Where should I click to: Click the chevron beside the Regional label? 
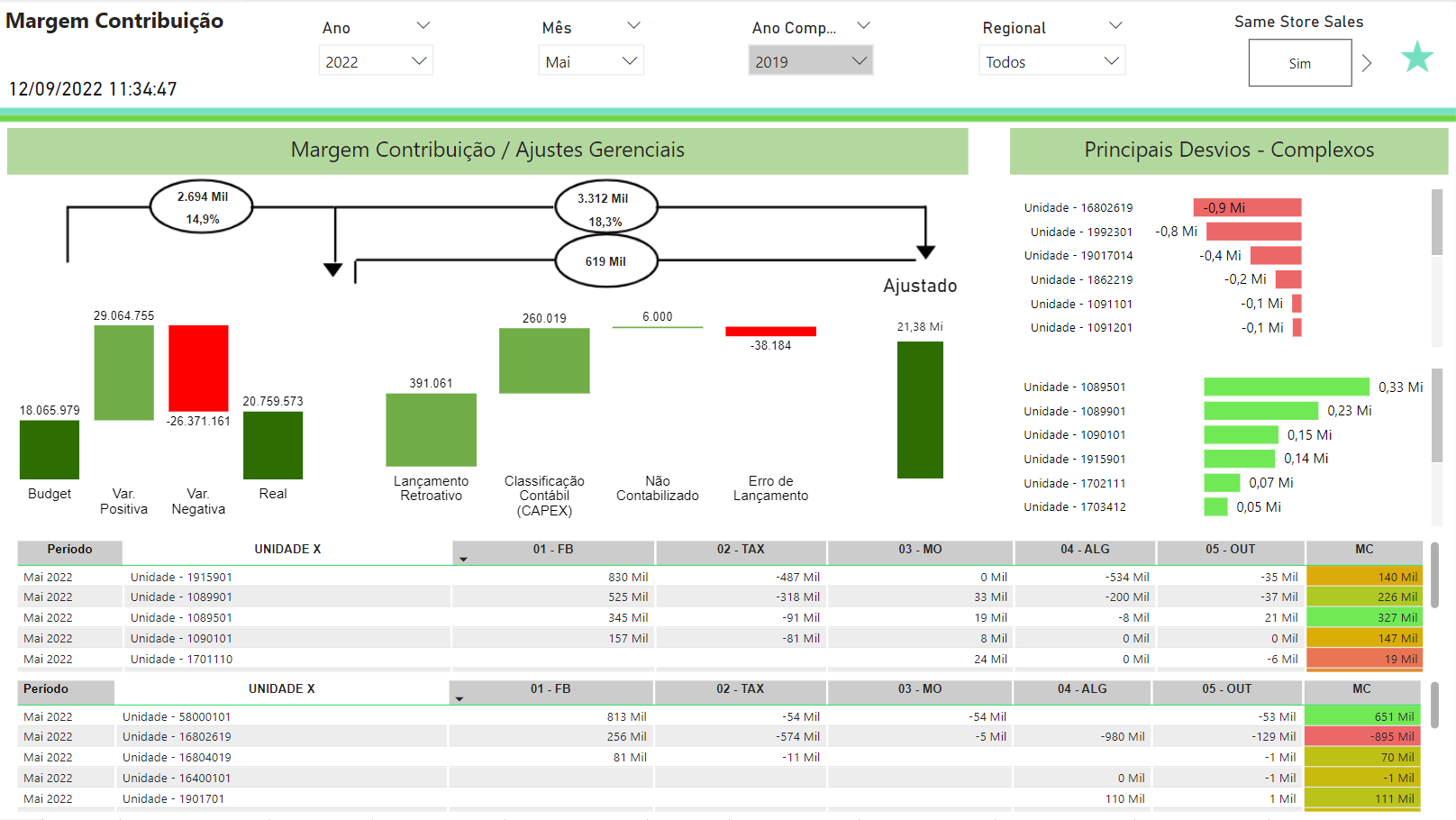pos(1115,26)
